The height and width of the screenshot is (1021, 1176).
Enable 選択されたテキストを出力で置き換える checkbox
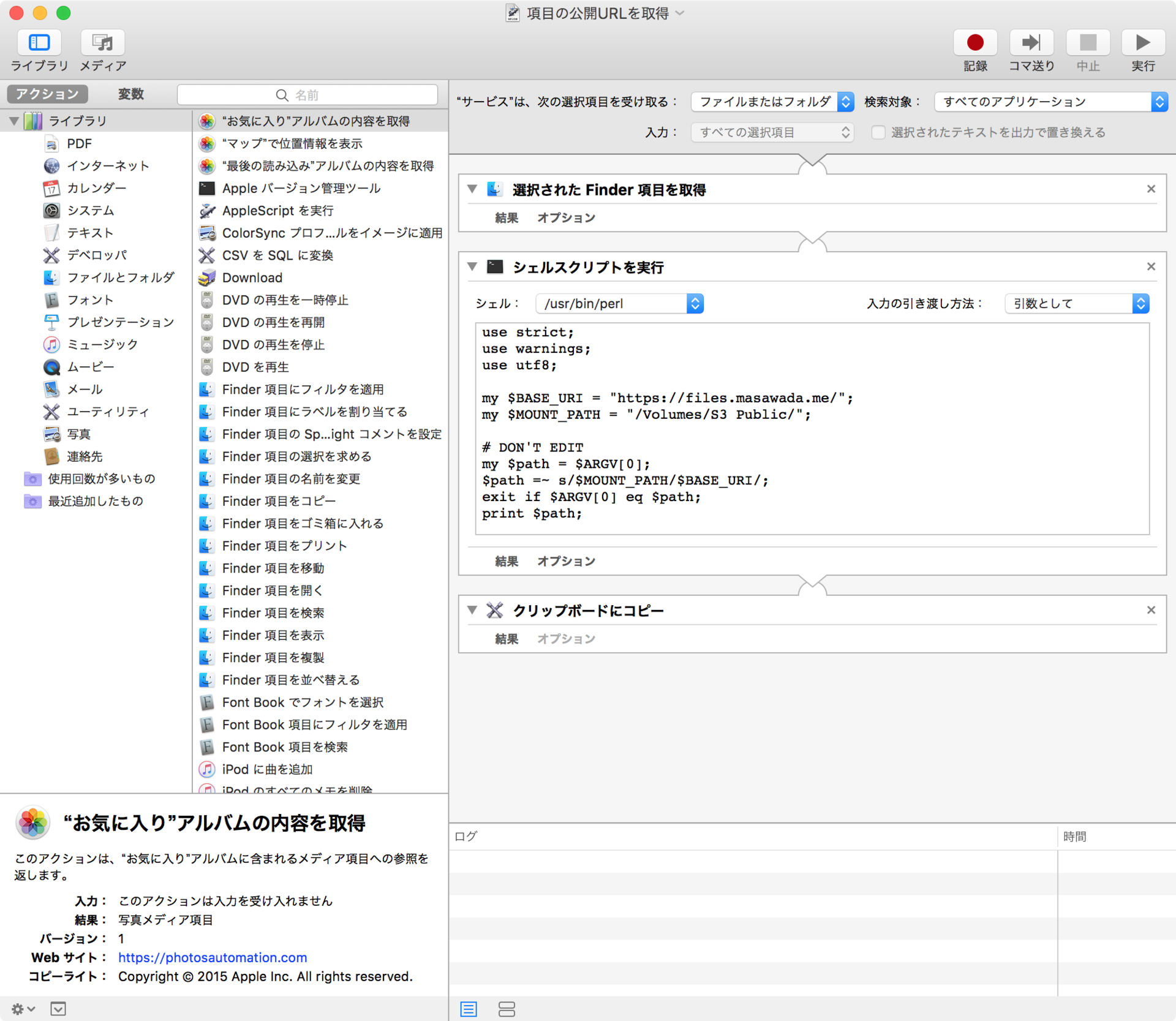pos(878,132)
